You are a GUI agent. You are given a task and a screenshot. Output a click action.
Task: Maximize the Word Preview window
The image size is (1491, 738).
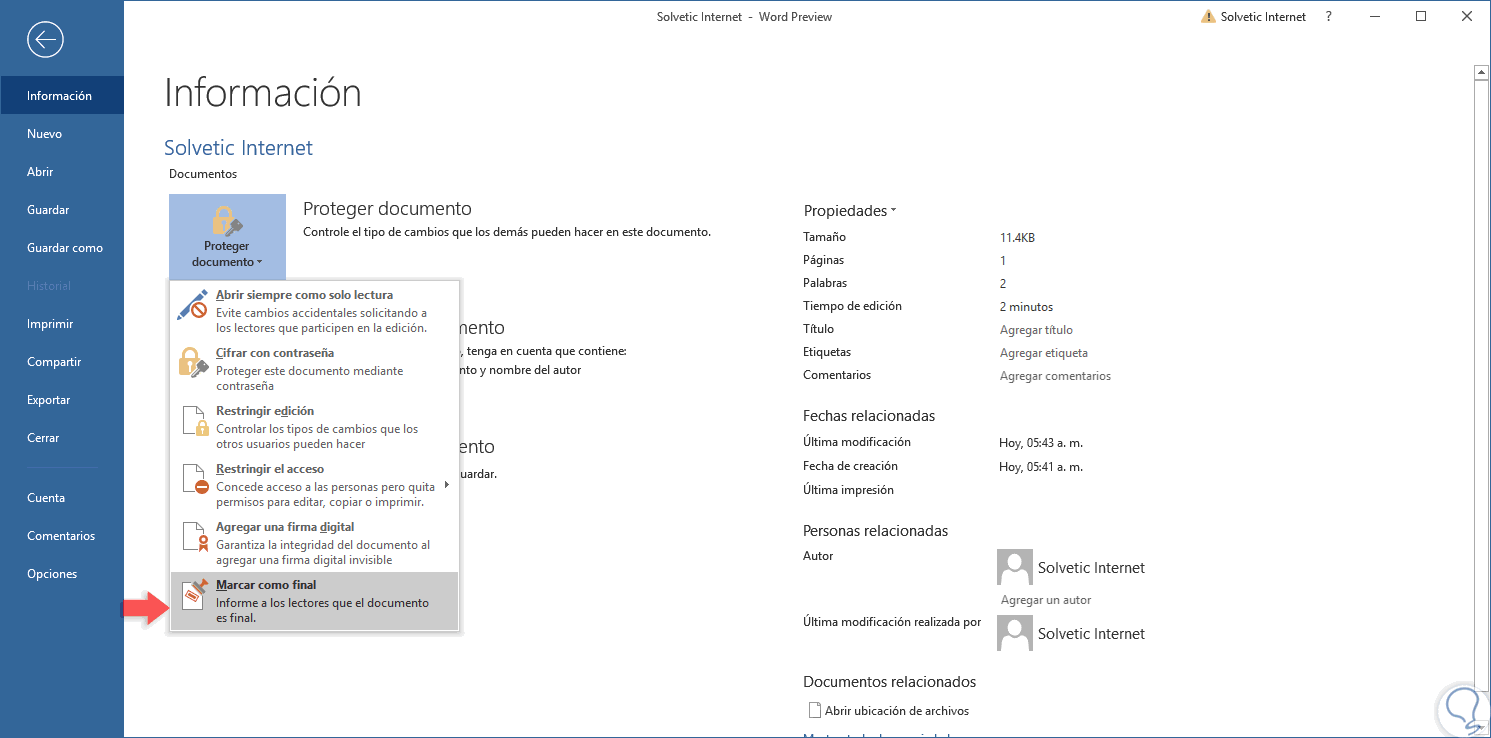[1421, 17]
